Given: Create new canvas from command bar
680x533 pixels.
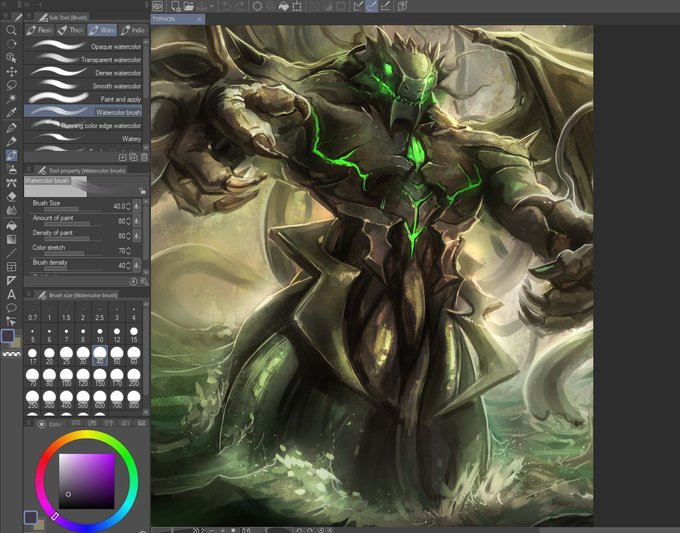Looking at the screenshot, I should coord(175,6).
